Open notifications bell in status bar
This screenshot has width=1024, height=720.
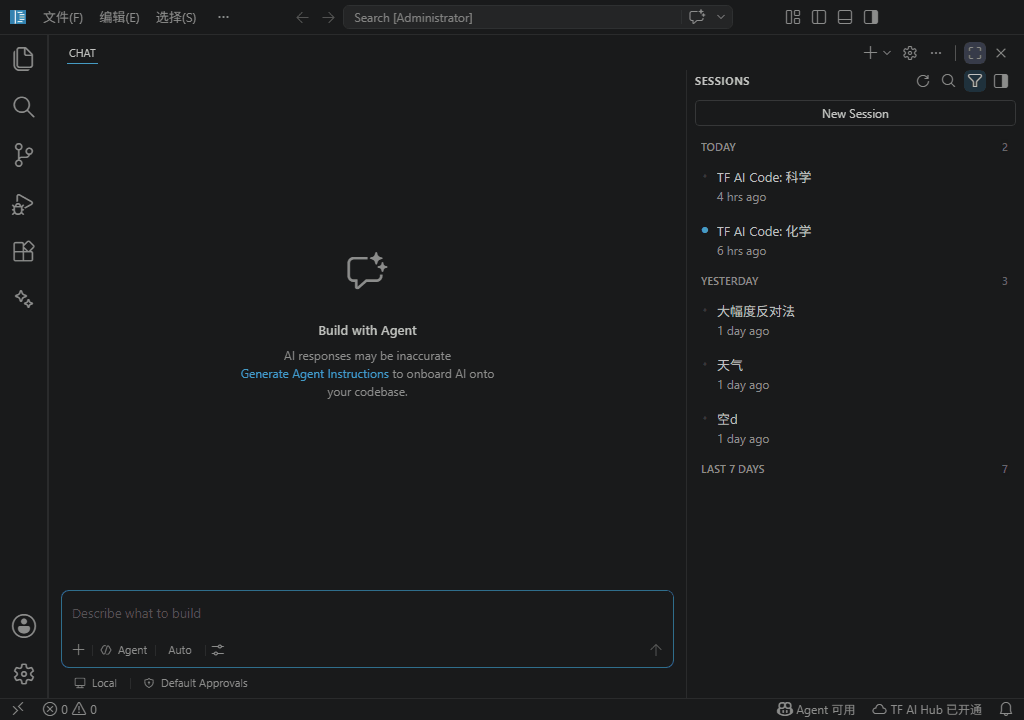(x=1006, y=710)
